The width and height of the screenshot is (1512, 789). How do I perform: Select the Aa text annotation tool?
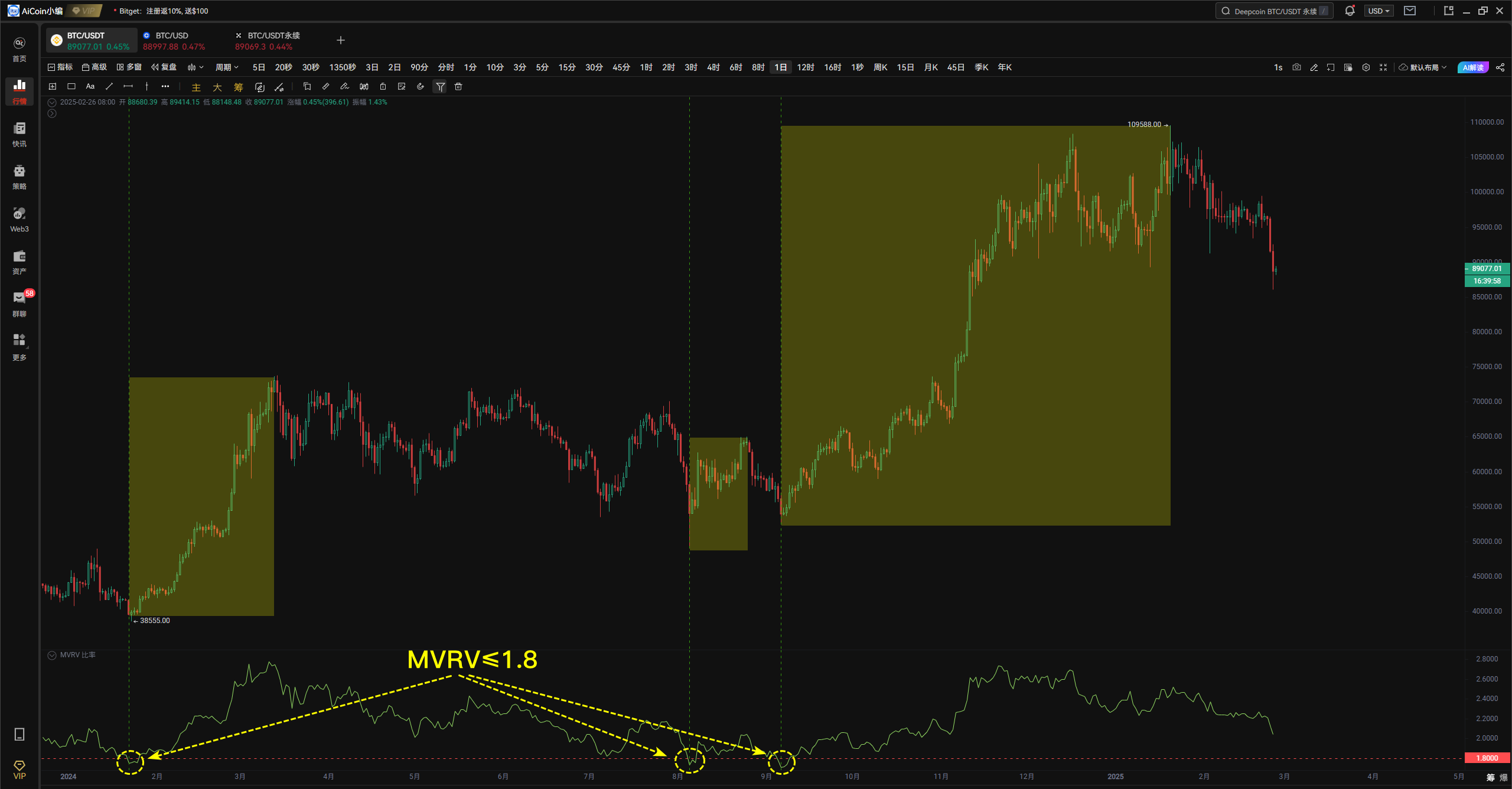click(x=90, y=86)
